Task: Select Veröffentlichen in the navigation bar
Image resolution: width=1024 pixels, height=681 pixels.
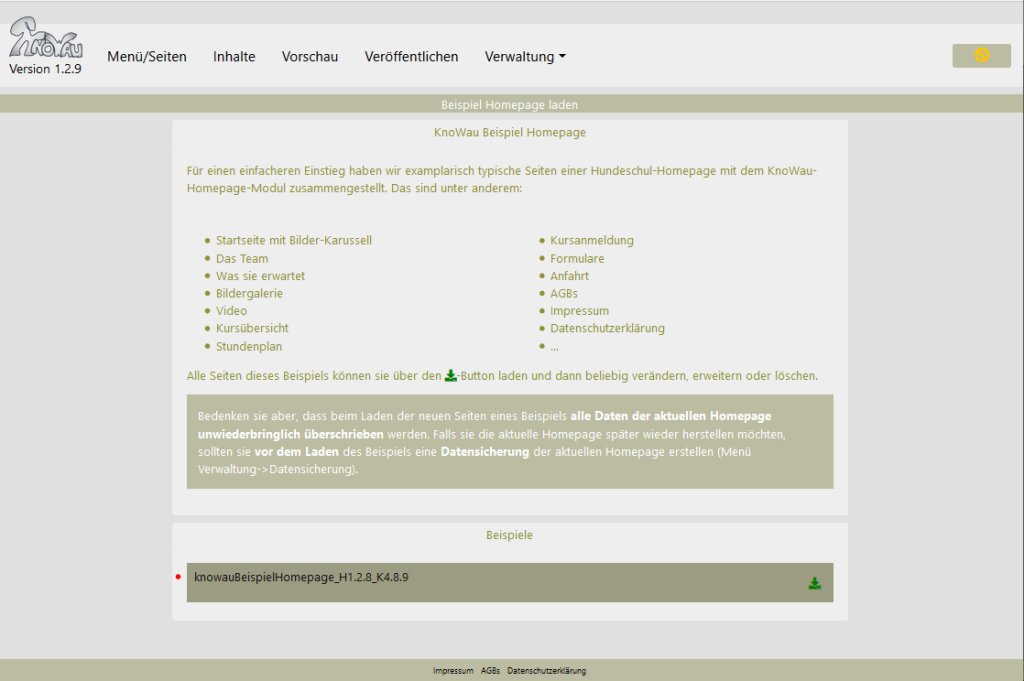Action: [411, 57]
